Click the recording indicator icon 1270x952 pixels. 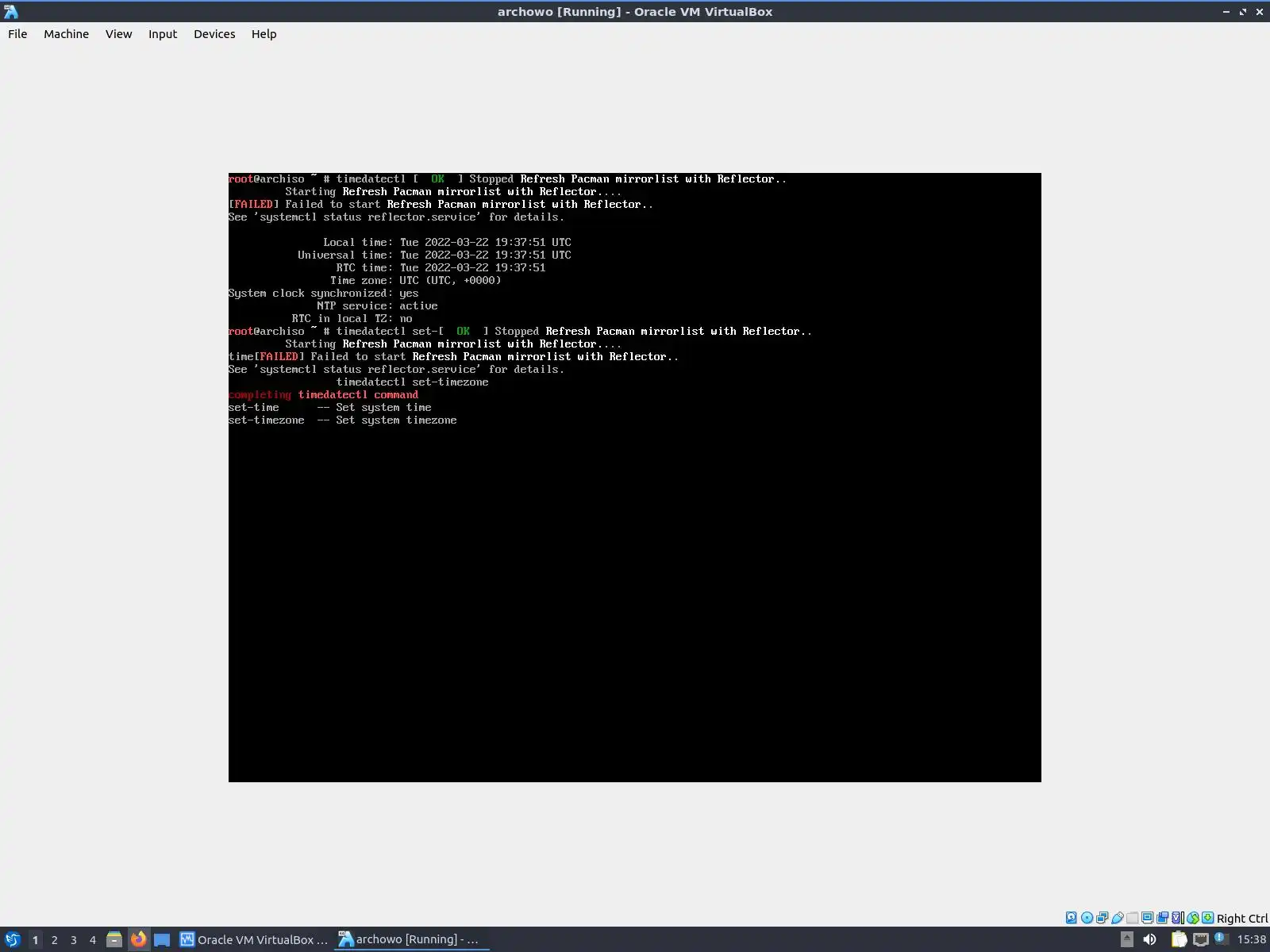(1162, 918)
